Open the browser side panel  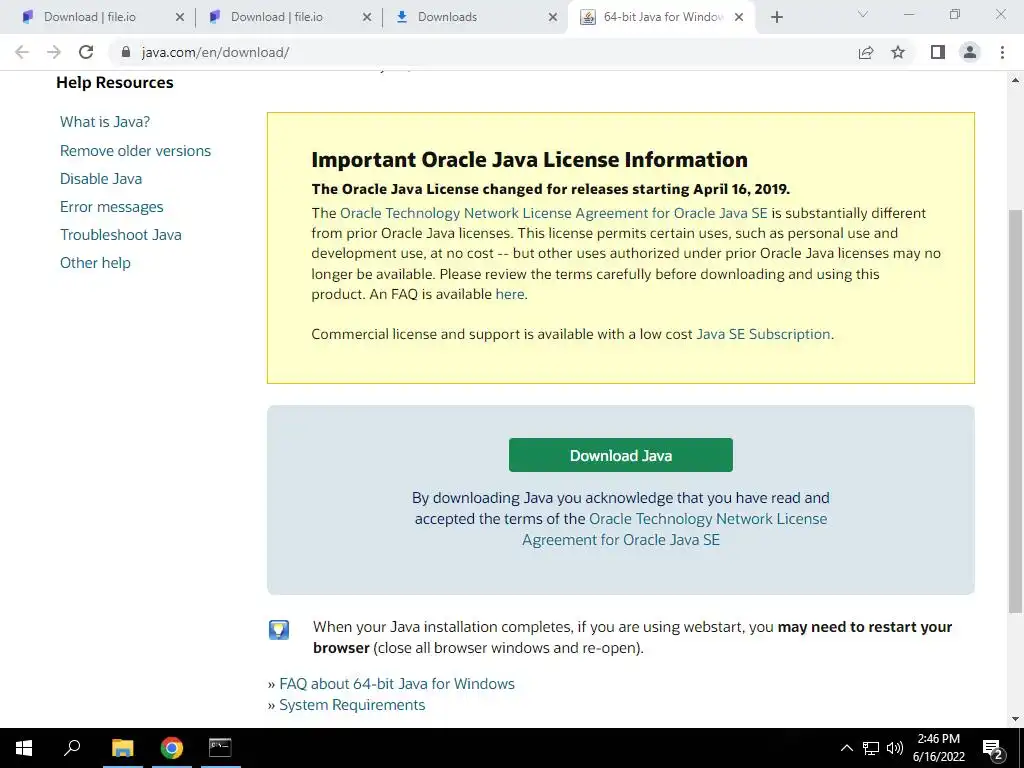click(x=938, y=52)
